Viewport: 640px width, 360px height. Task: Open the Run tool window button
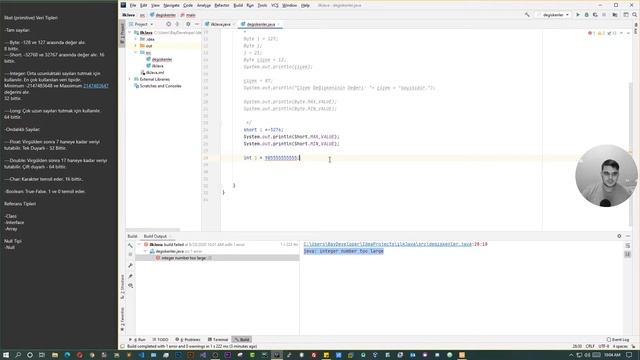[138, 340]
